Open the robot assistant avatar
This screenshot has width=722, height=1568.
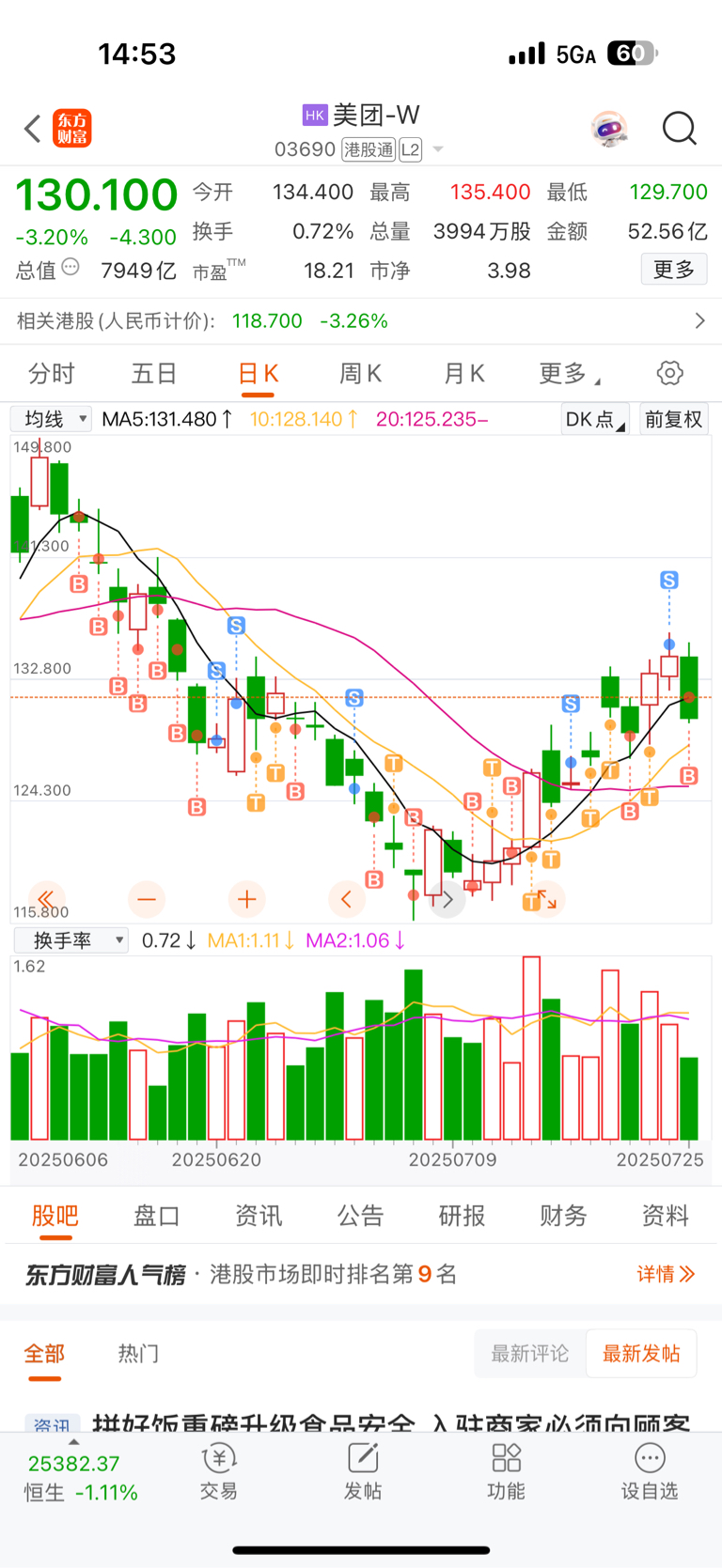point(609,129)
